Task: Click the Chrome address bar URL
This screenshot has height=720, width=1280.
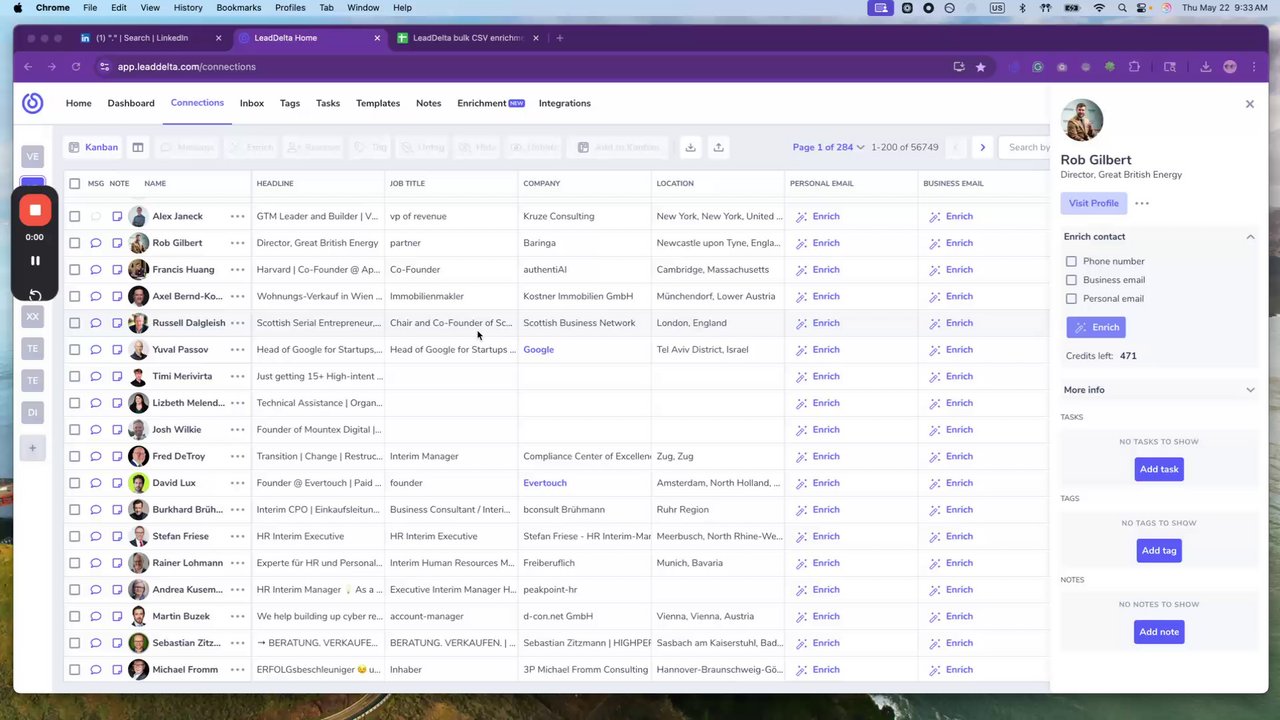Action: [187, 67]
